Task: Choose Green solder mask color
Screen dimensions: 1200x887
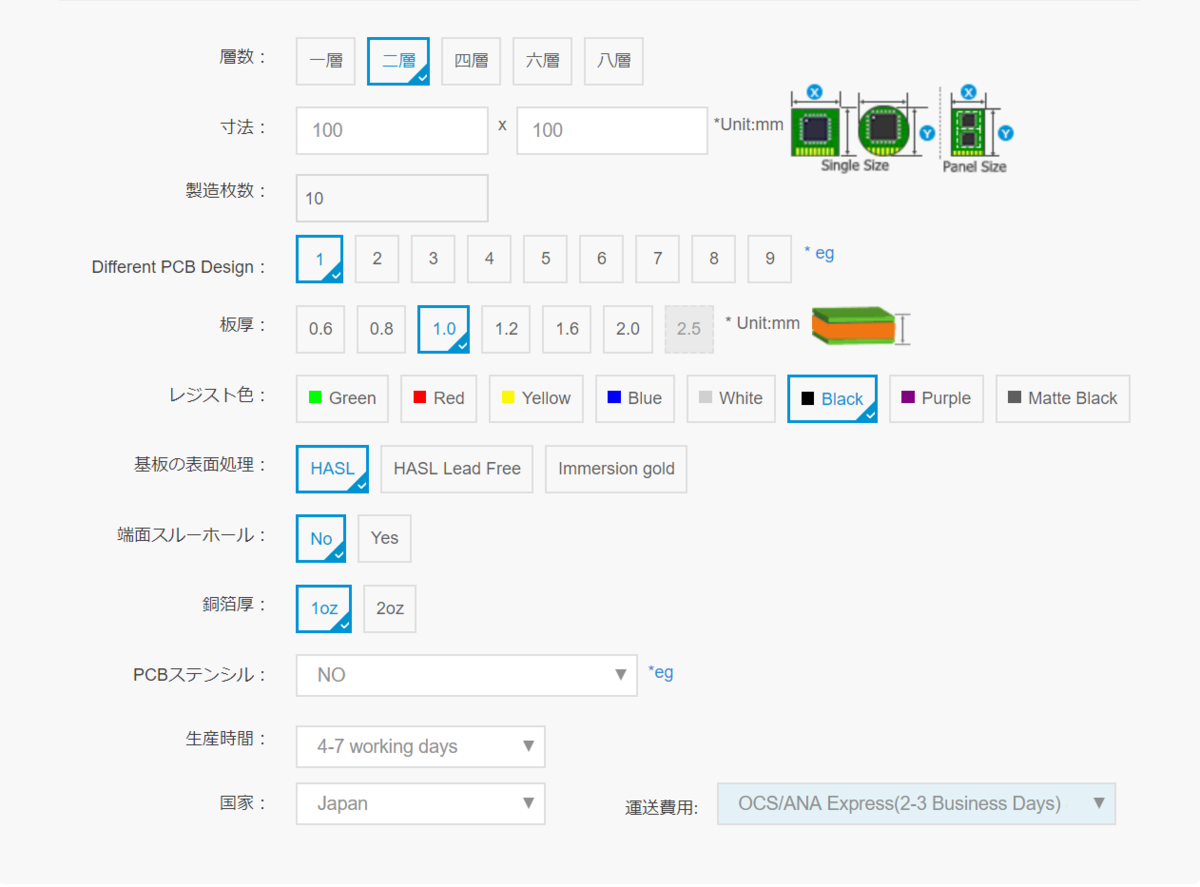Action: 342,398
